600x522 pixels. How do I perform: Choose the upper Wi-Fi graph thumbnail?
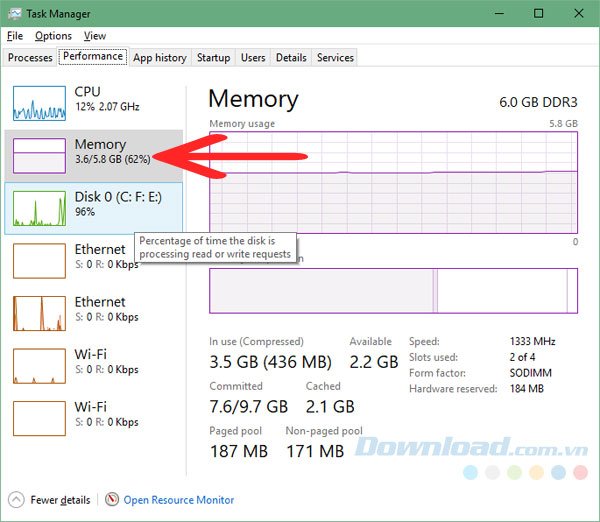[39, 364]
